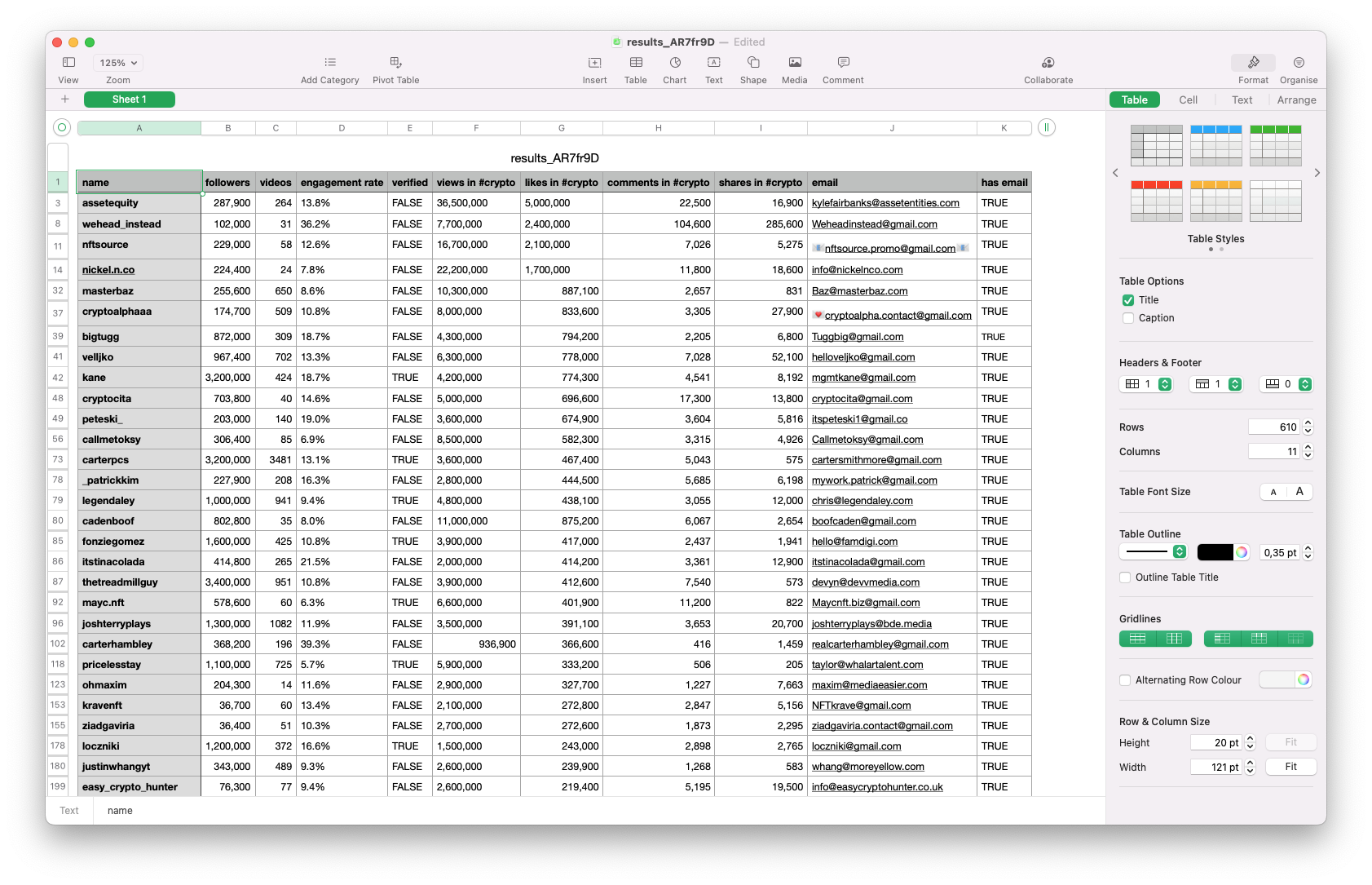Add a new sheet with plus button

pyautogui.click(x=65, y=100)
